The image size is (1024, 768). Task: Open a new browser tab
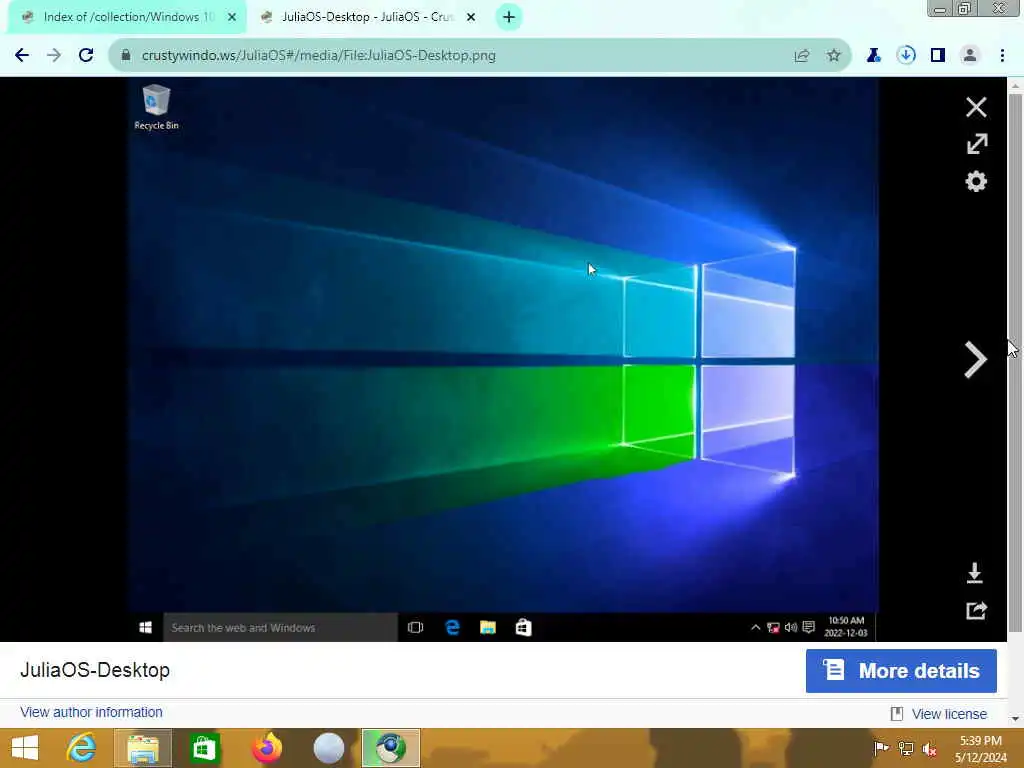tap(509, 17)
